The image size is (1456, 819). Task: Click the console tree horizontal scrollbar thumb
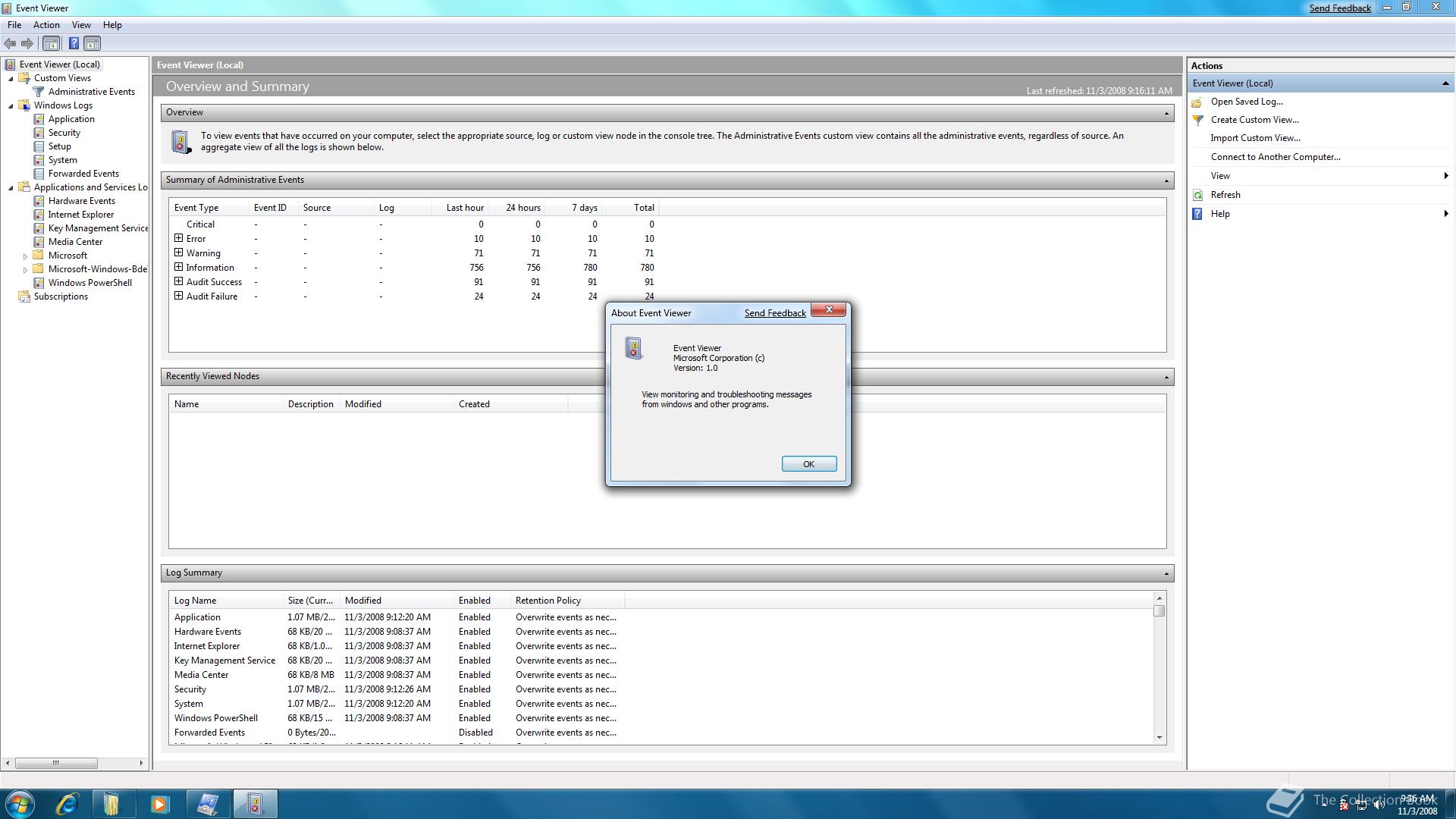(56, 763)
